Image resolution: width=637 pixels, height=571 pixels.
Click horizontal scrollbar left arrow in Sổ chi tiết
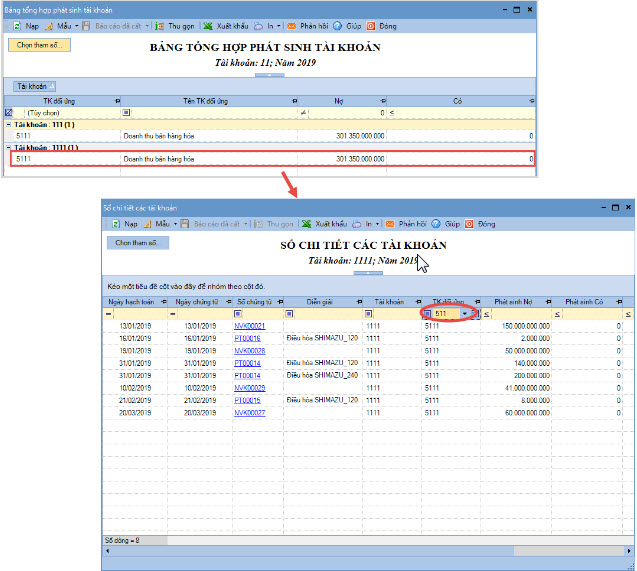click(x=108, y=551)
